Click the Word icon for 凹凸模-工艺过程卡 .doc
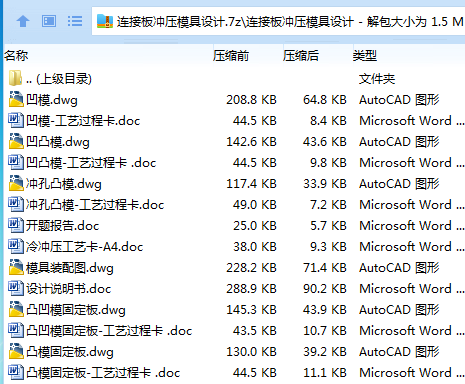The height and width of the screenshot is (384, 465). pos(16,162)
